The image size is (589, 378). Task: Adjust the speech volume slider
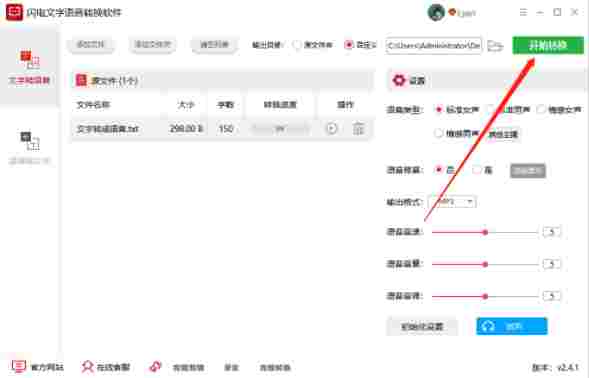click(485, 264)
